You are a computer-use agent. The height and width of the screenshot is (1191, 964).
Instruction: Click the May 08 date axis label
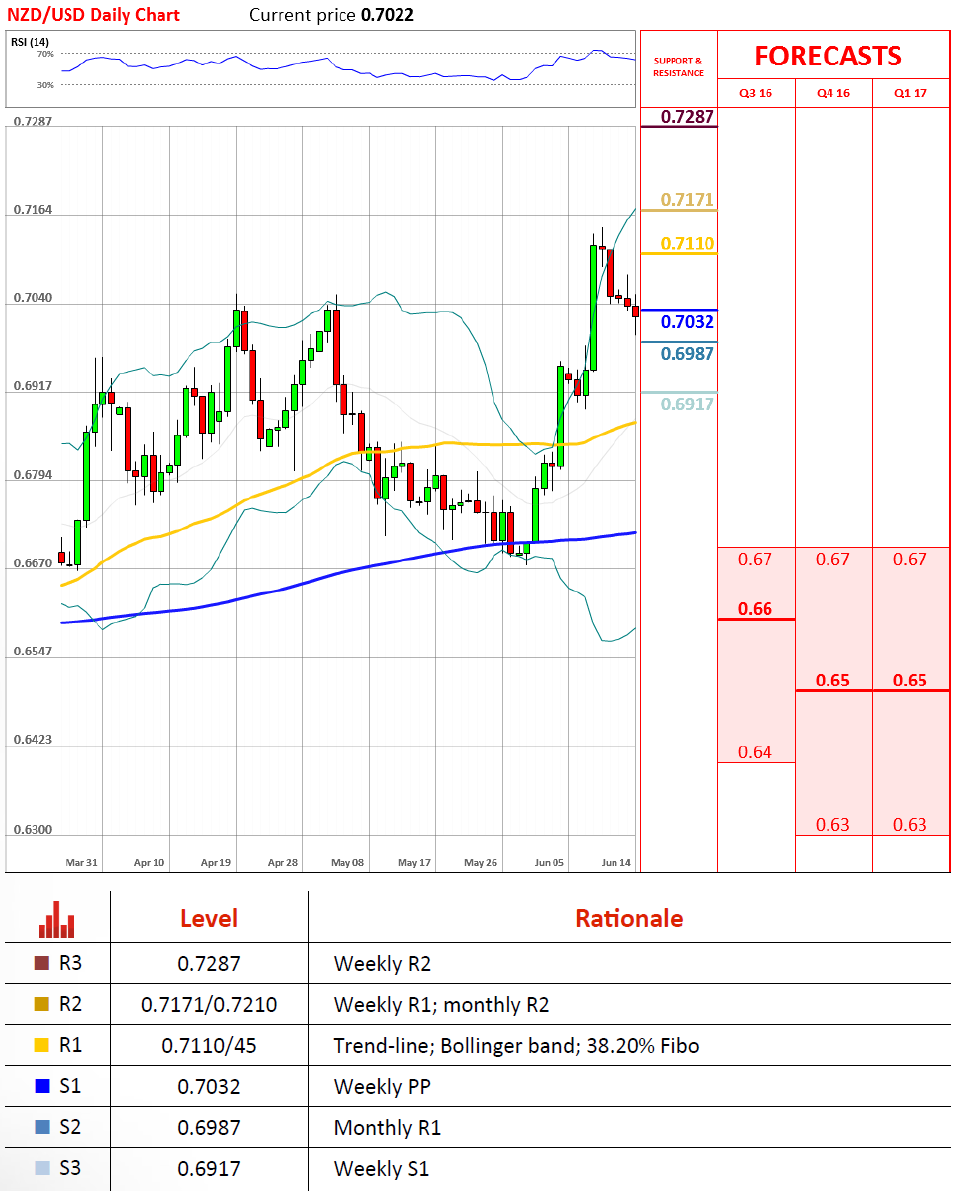(x=347, y=863)
